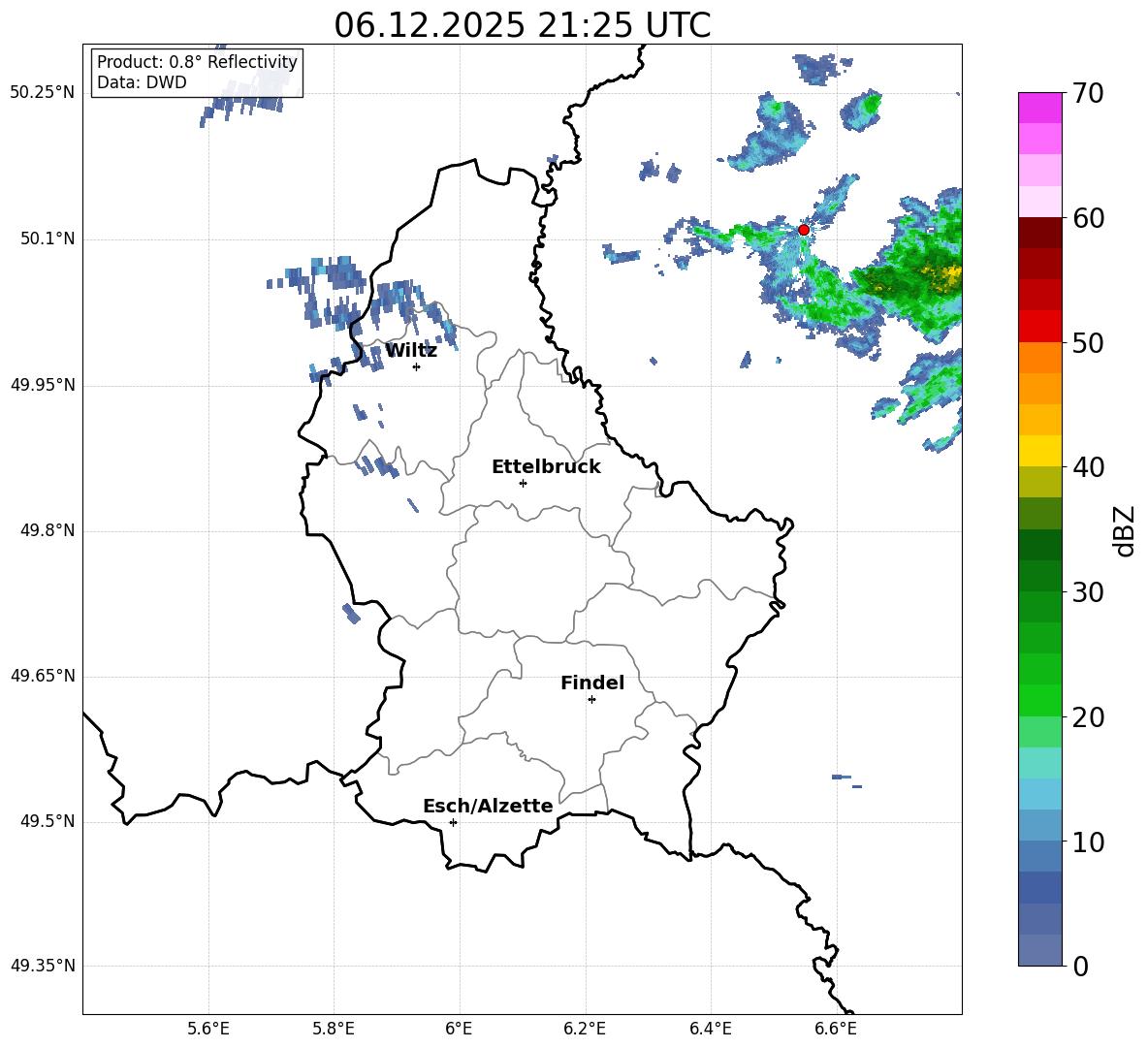Click the 20 tick on colorbar

tap(1088, 716)
